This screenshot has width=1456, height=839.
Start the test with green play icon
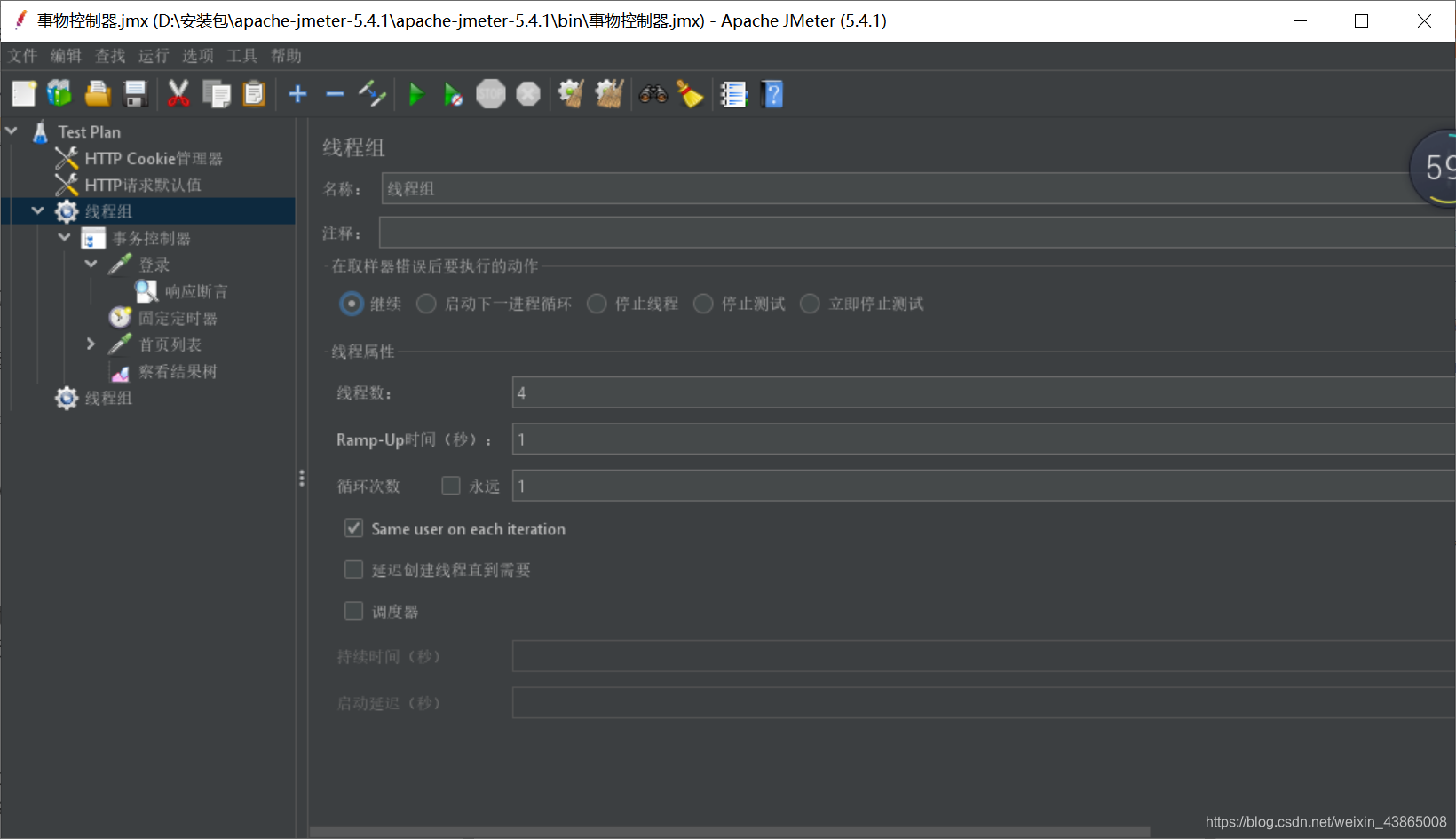(415, 94)
